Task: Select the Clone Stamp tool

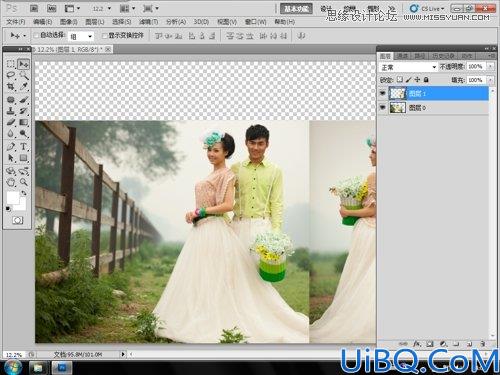Action: tap(11, 111)
